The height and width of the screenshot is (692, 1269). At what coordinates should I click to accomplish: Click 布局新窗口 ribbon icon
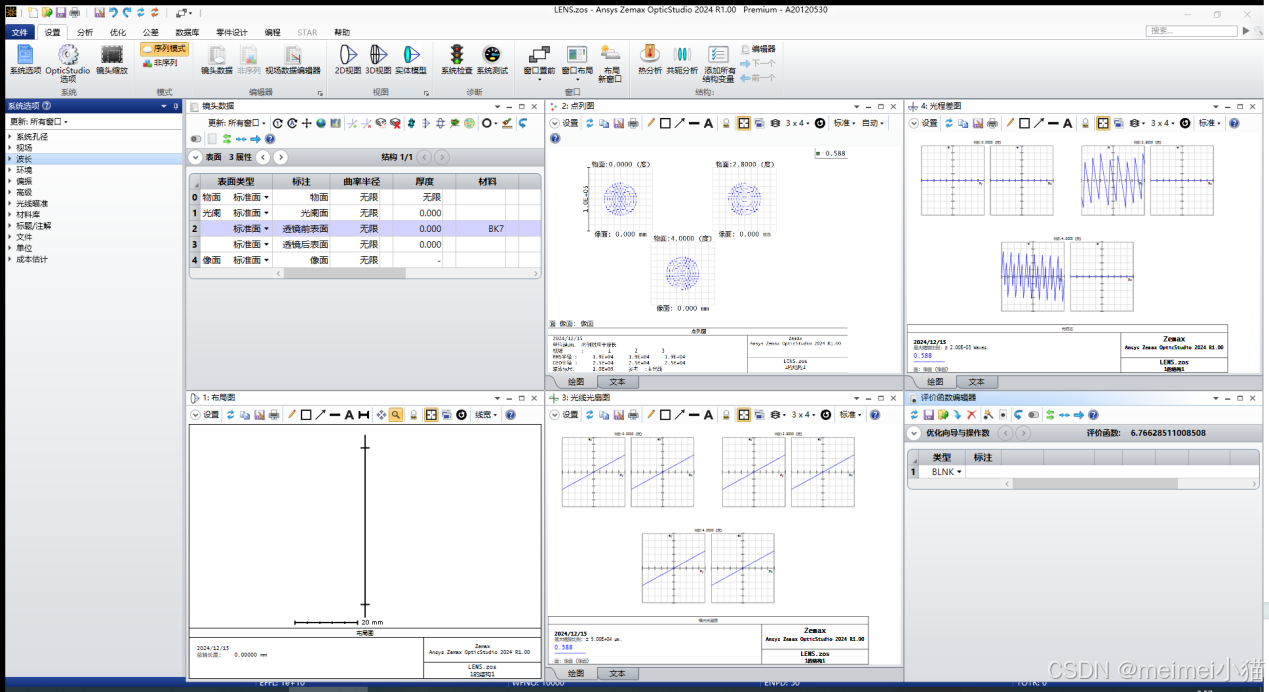(x=611, y=63)
